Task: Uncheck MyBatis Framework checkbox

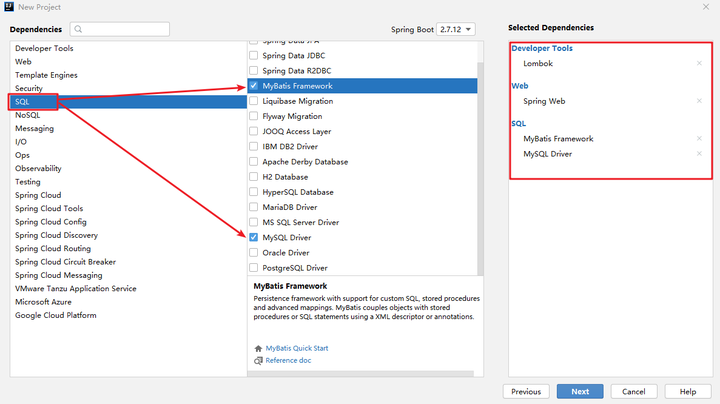Action: pyautogui.click(x=253, y=86)
